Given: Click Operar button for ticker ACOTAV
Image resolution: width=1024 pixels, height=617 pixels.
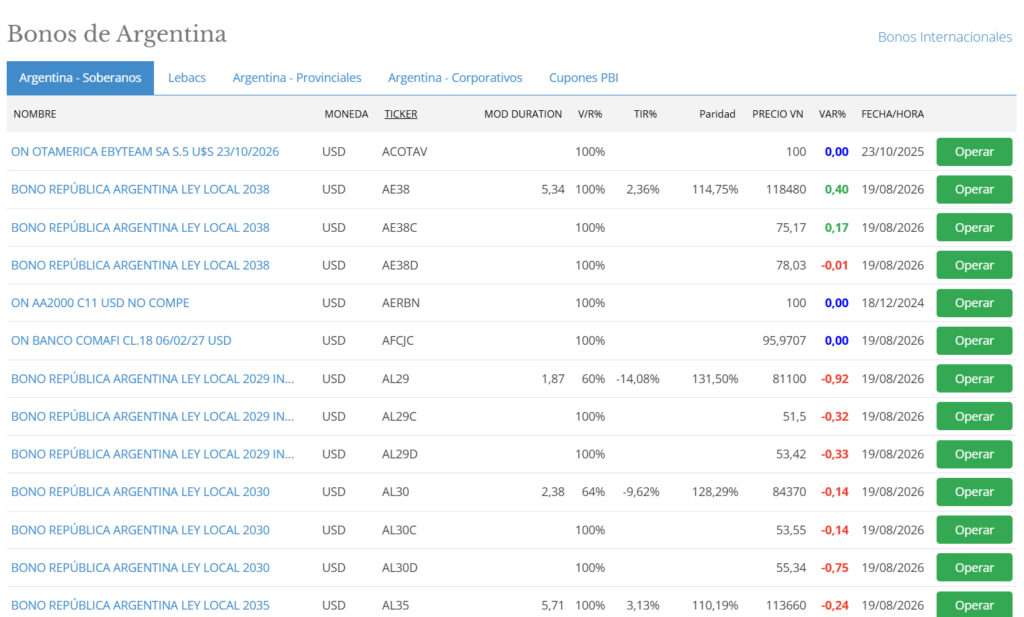Looking at the screenshot, I should click(x=974, y=151).
